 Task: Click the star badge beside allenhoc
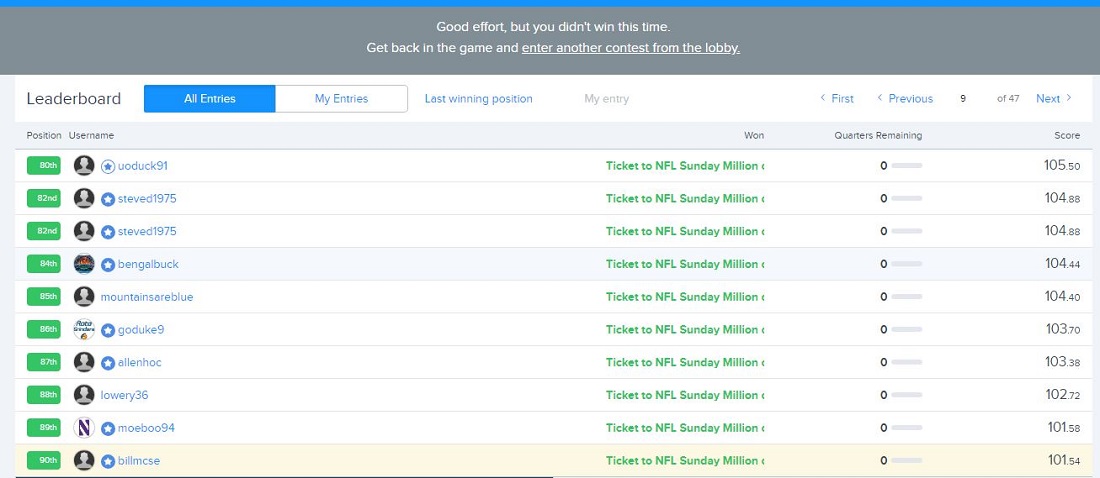pyautogui.click(x=108, y=363)
